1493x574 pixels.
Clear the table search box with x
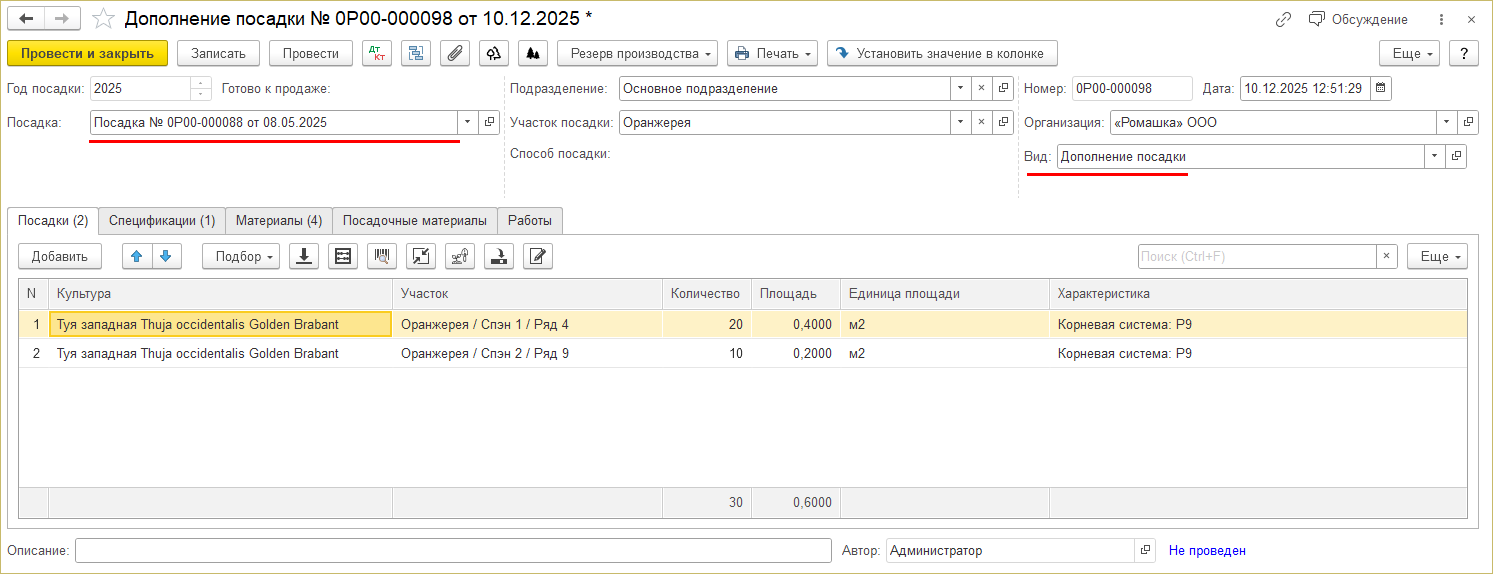click(1386, 256)
